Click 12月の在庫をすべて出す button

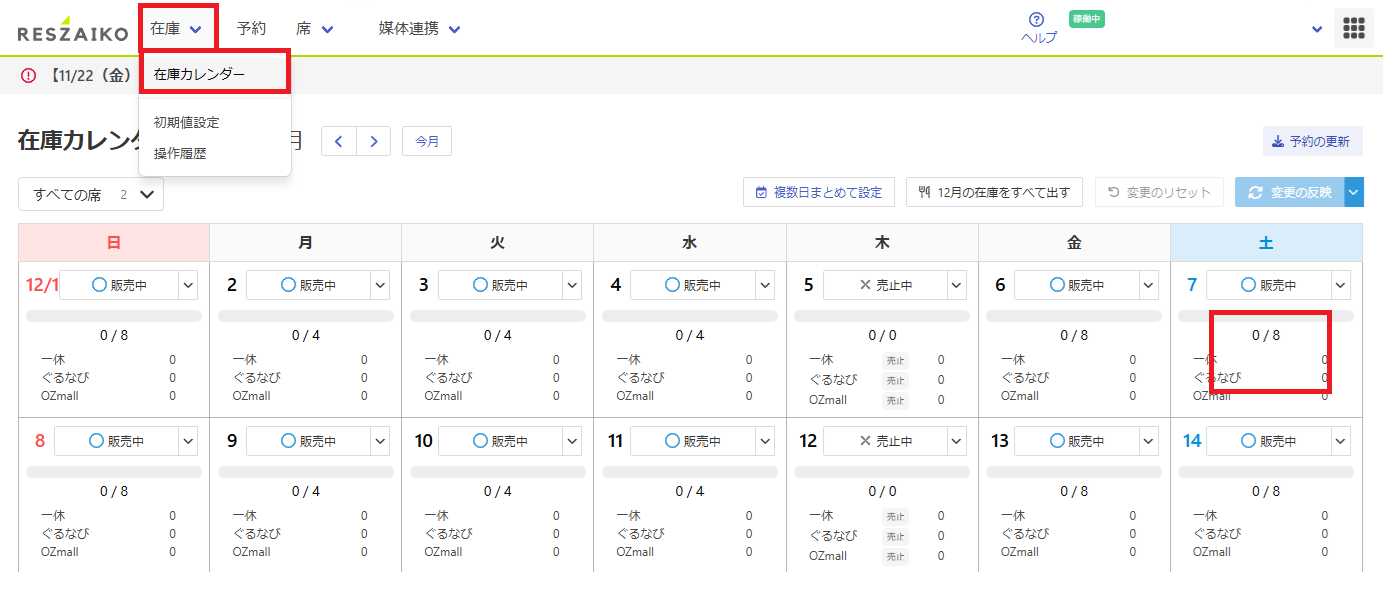pyautogui.click(x=994, y=192)
